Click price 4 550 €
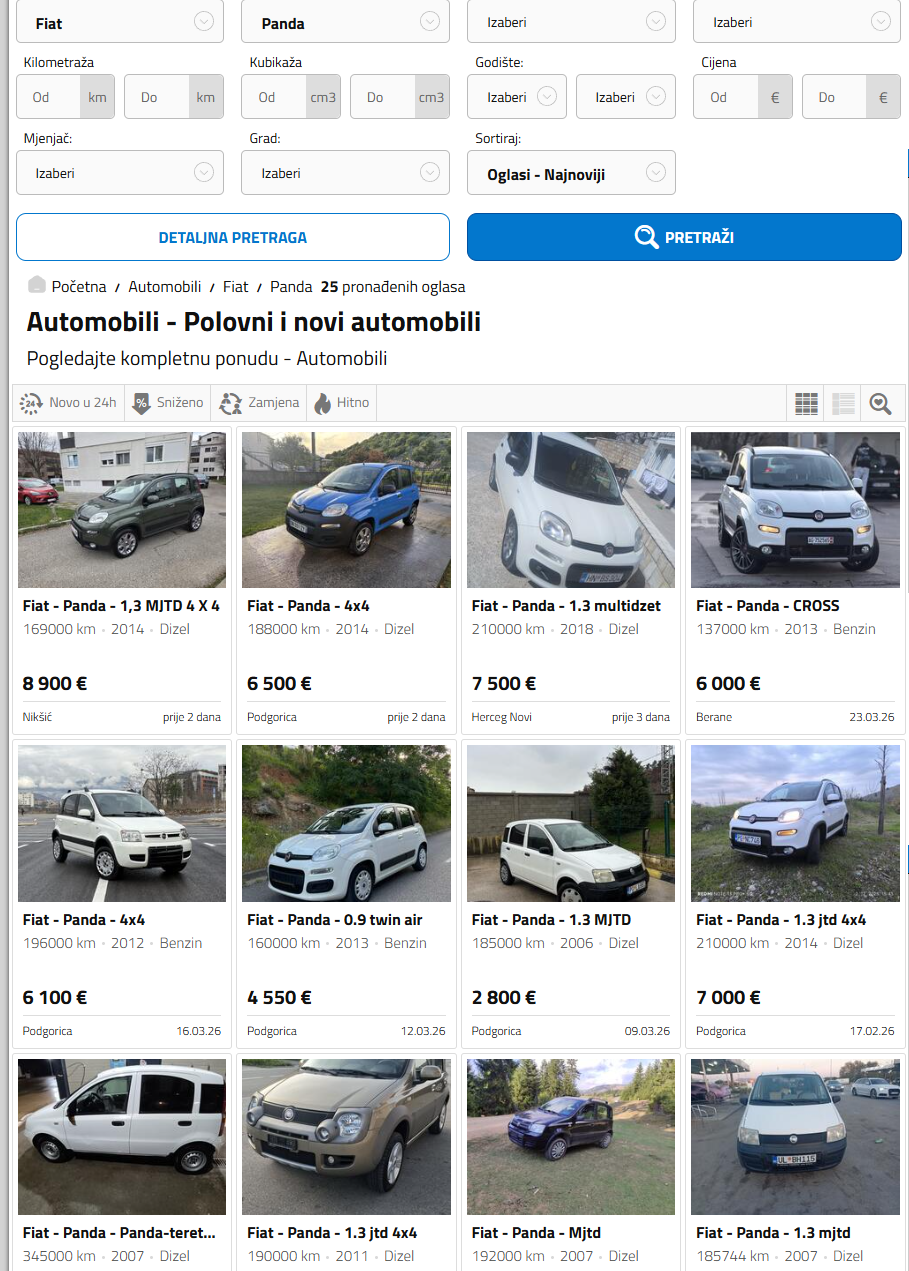909x1271 pixels. 279,998
